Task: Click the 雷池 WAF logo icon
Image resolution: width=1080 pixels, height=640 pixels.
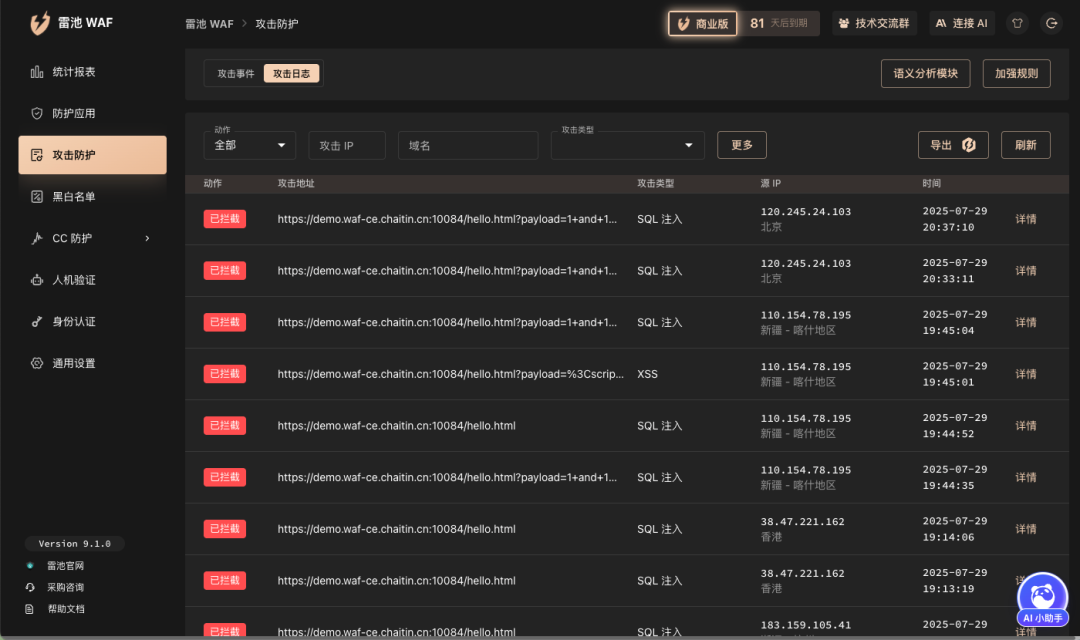Action: pos(40,23)
